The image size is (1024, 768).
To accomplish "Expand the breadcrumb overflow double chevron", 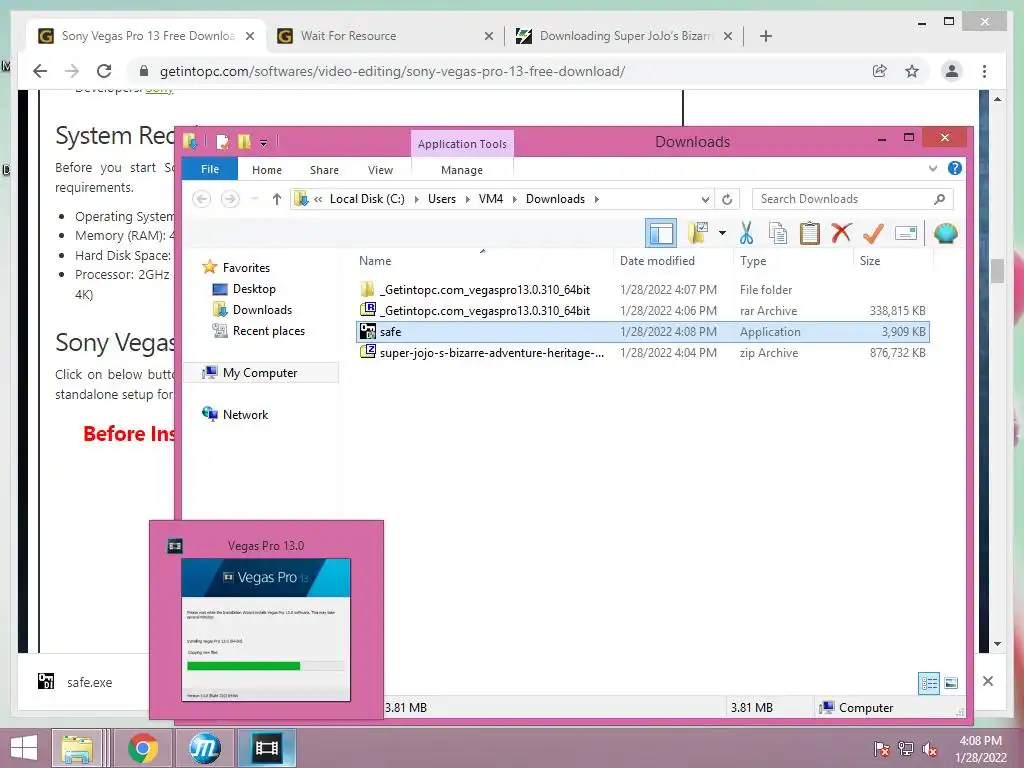I will [318, 199].
